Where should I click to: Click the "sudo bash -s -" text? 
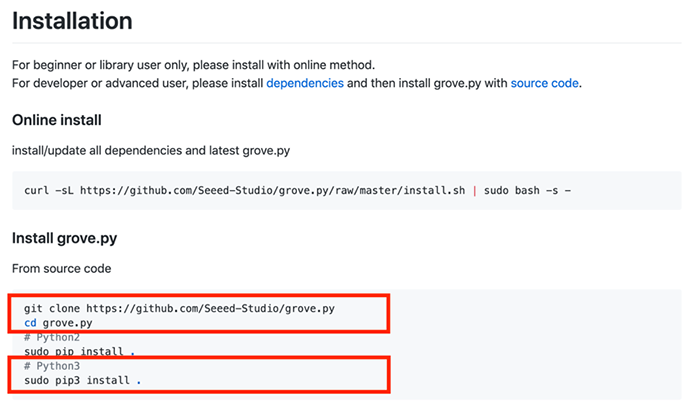coord(528,189)
